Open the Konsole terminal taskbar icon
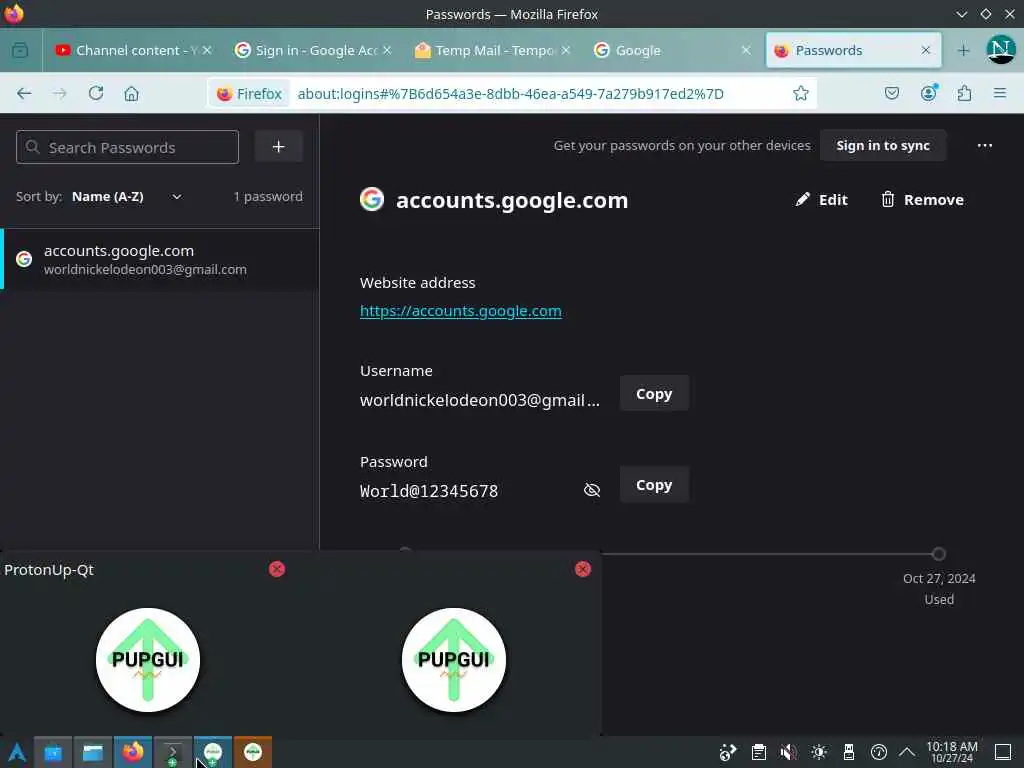The height and width of the screenshot is (768, 1024). pos(172,752)
